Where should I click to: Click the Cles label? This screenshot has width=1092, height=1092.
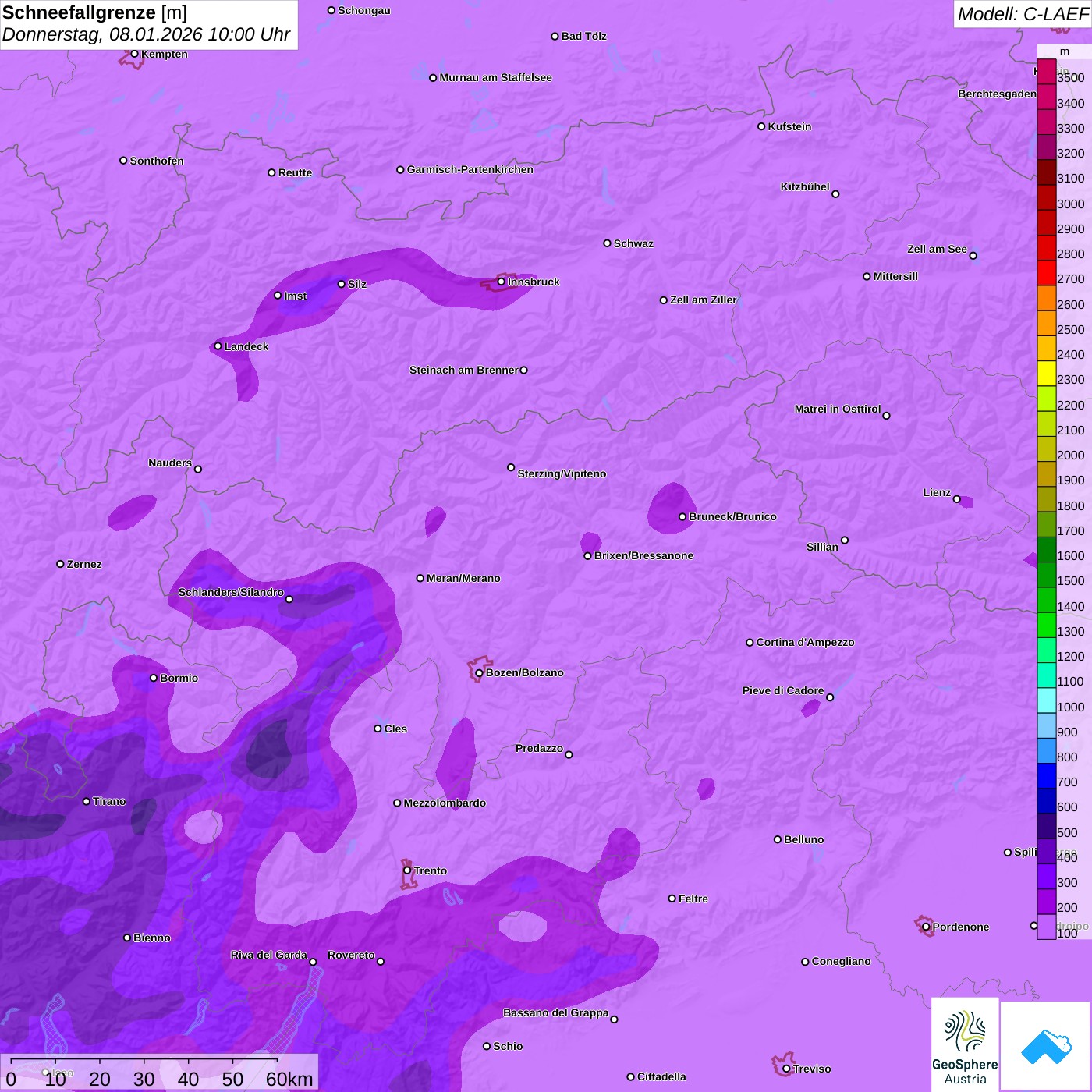395,729
